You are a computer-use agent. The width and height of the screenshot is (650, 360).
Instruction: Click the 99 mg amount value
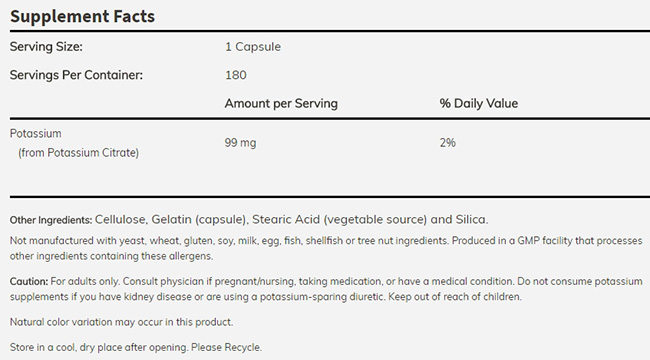pyautogui.click(x=240, y=143)
